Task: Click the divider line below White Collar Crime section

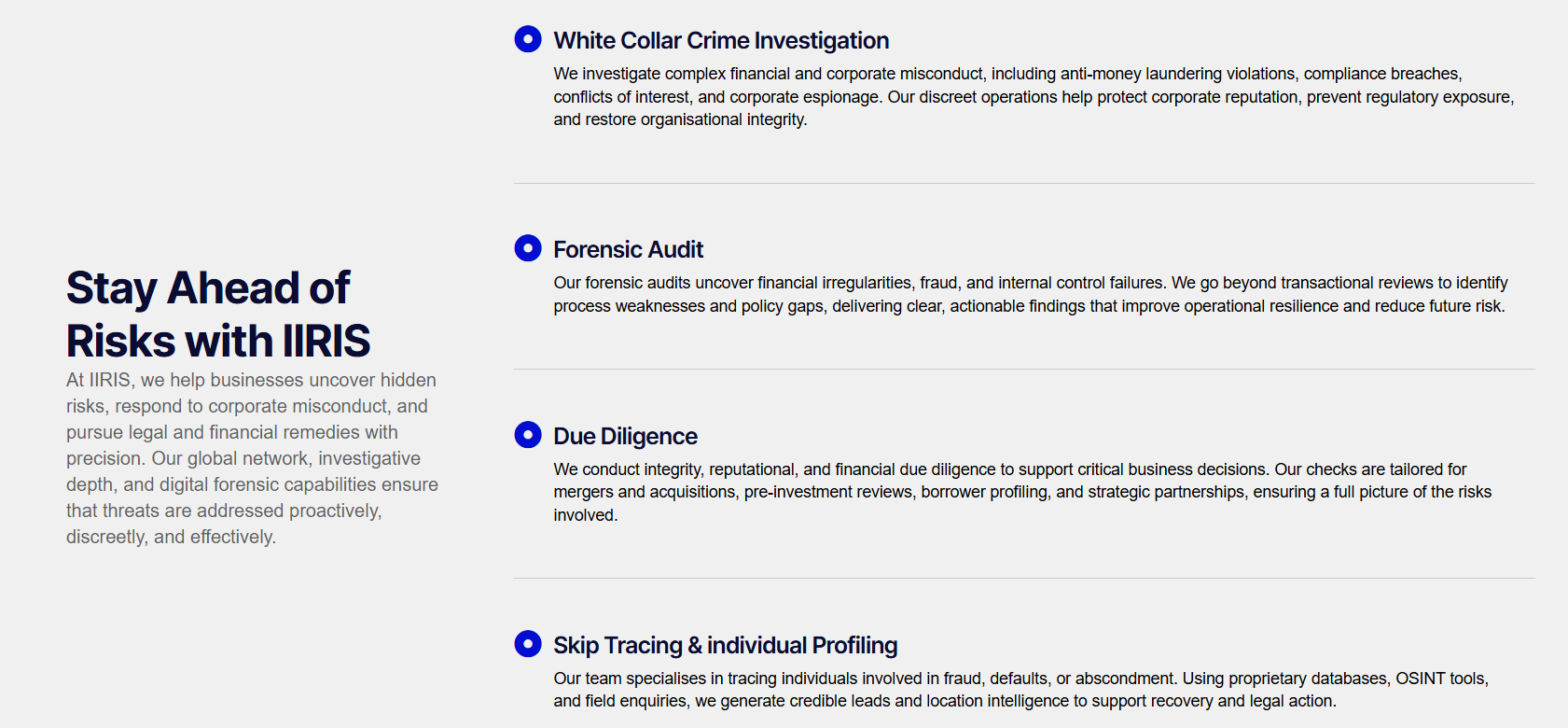Action: pyautogui.click(x=1023, y=184)
